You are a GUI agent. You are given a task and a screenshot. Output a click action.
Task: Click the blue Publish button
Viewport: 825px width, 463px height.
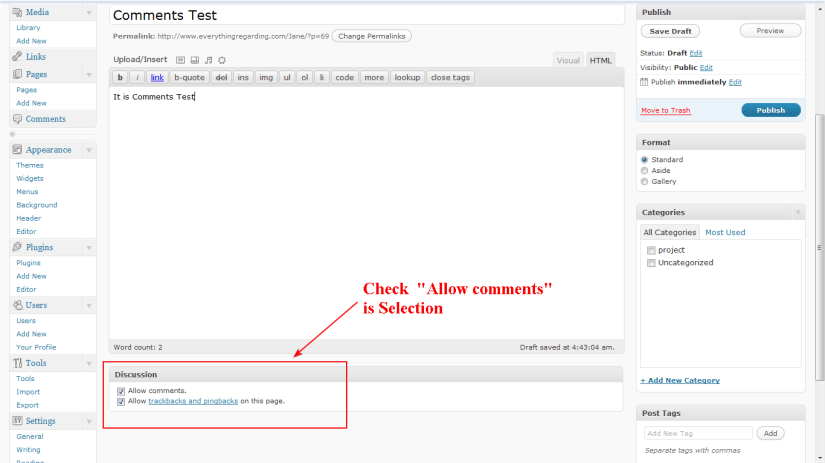771,110
